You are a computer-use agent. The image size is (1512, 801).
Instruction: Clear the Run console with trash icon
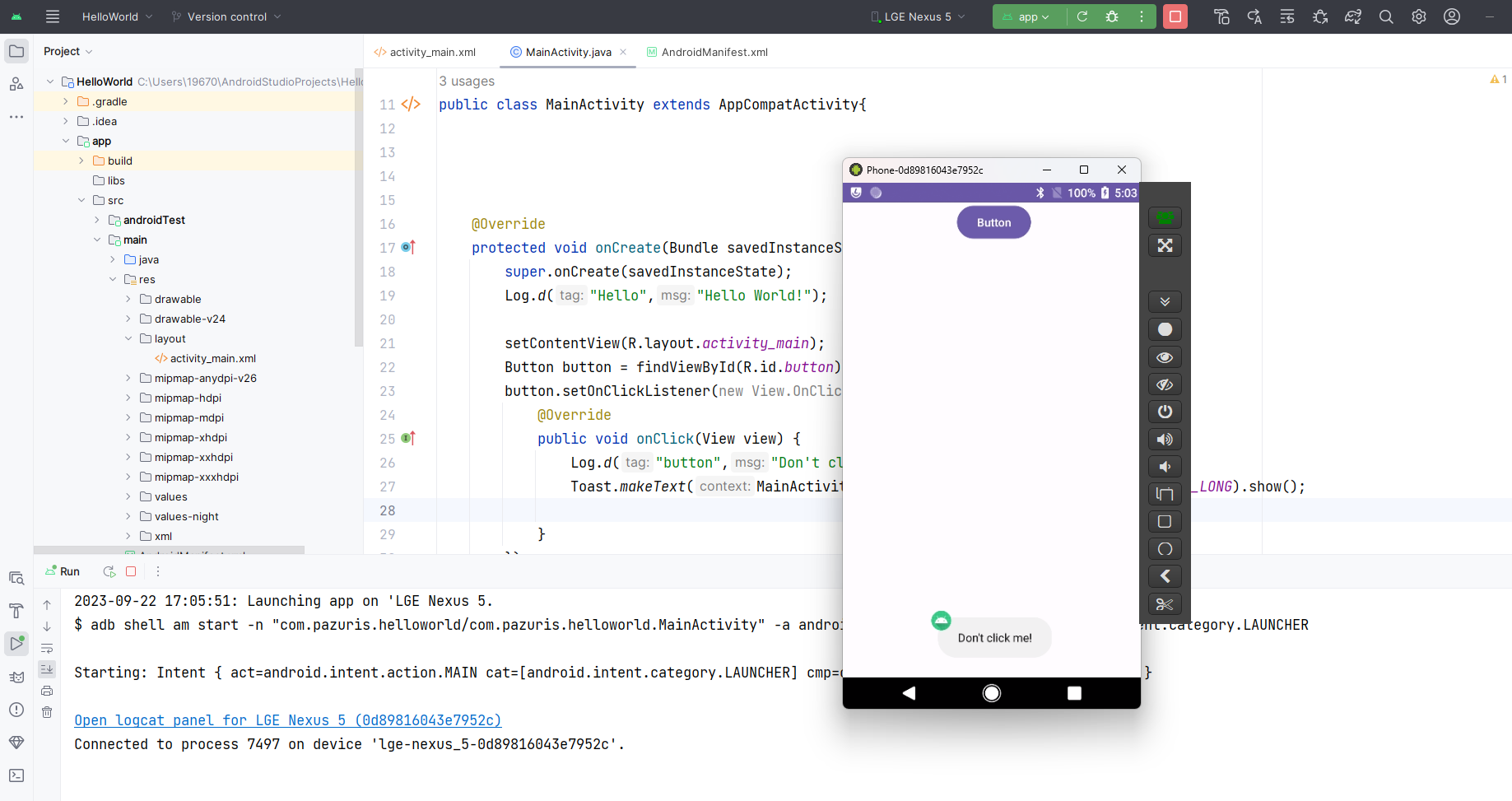coord(47,712)
